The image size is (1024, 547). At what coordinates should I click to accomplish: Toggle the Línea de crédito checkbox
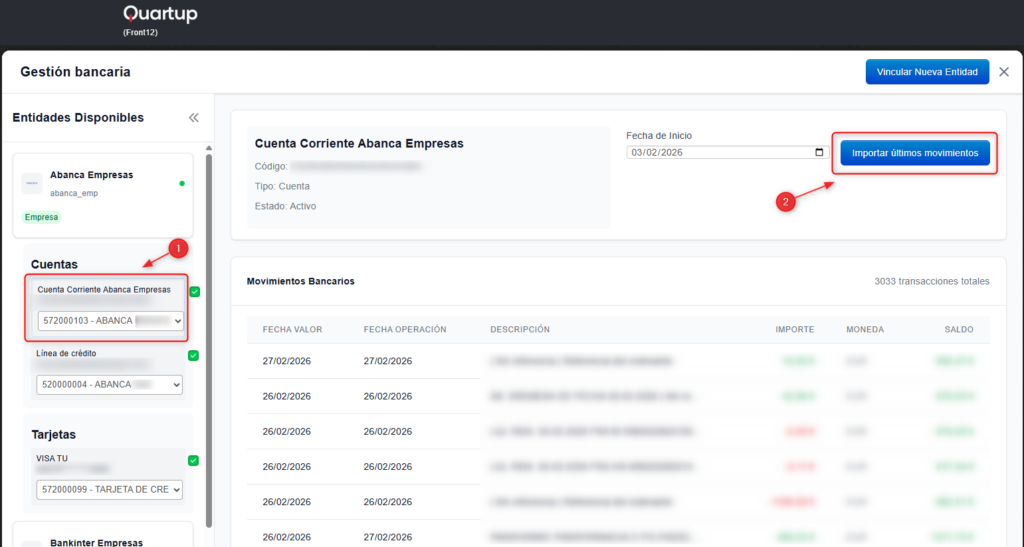click(x=194, y=355)
